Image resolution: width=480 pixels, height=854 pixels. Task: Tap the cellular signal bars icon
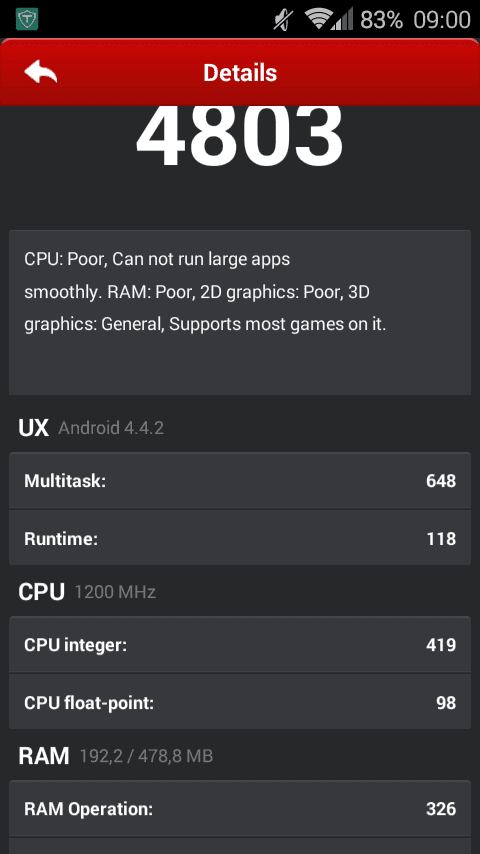point(343,19)
